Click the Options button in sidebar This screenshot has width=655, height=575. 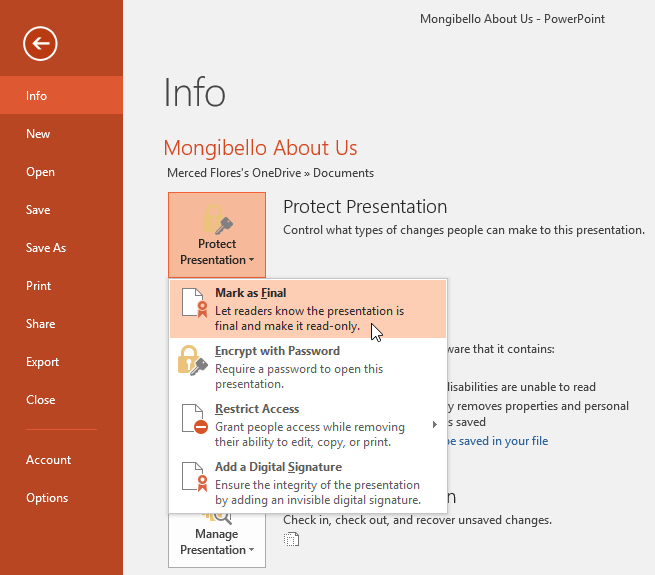[x=47, y=498]
